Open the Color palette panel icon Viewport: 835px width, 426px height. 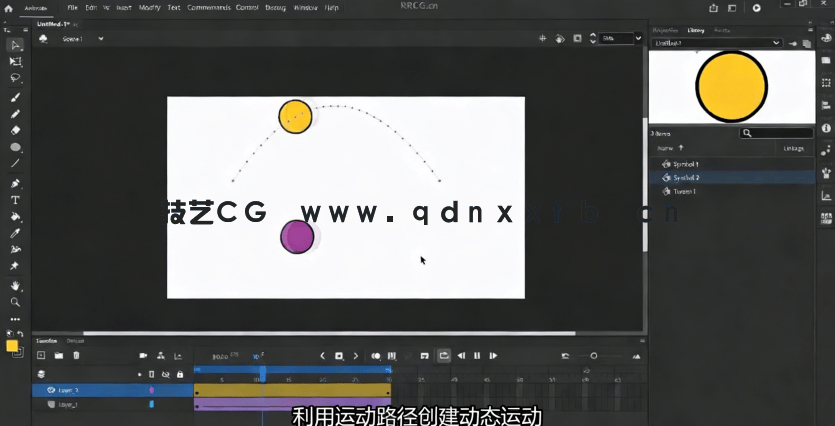point(826,37)
